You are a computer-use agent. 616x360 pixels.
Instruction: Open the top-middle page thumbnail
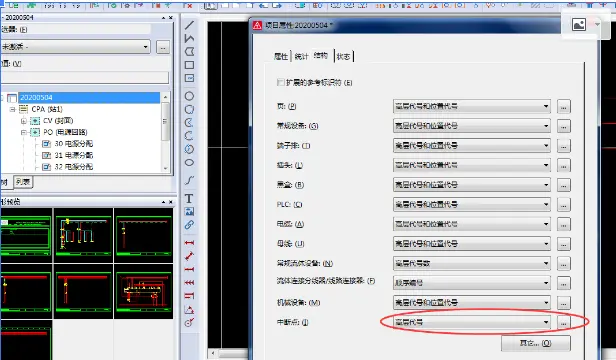(83, 235)
